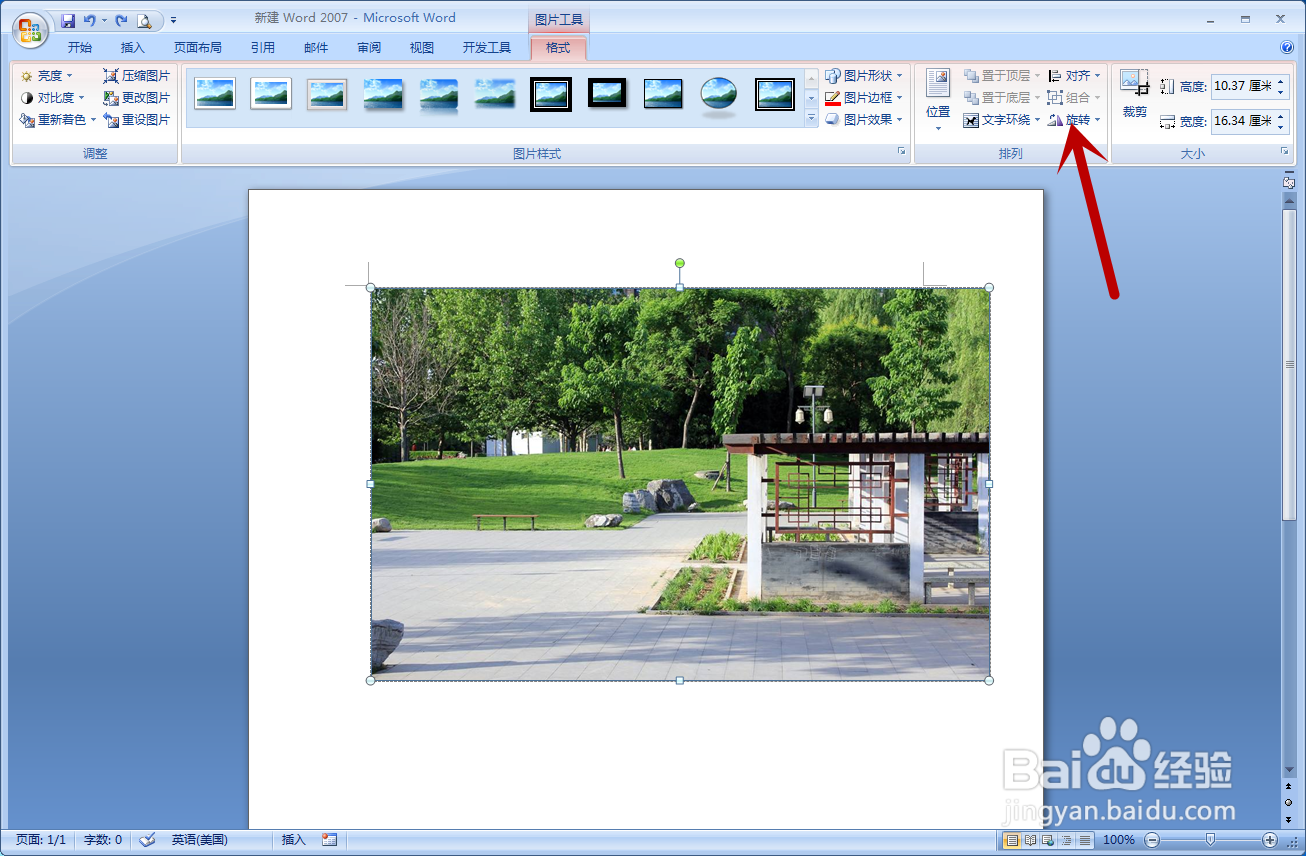Viewport: 1306px width, 856px height.
Task: Apply the first picture style thumbnail
Action: pyautogui.click(x=215, y=94)
